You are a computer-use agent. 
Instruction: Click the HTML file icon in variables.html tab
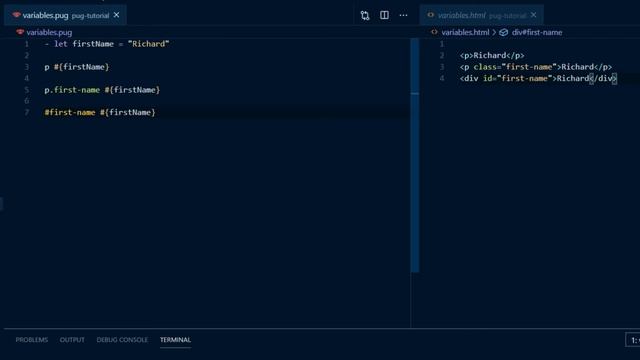click(x=431, y=15)
